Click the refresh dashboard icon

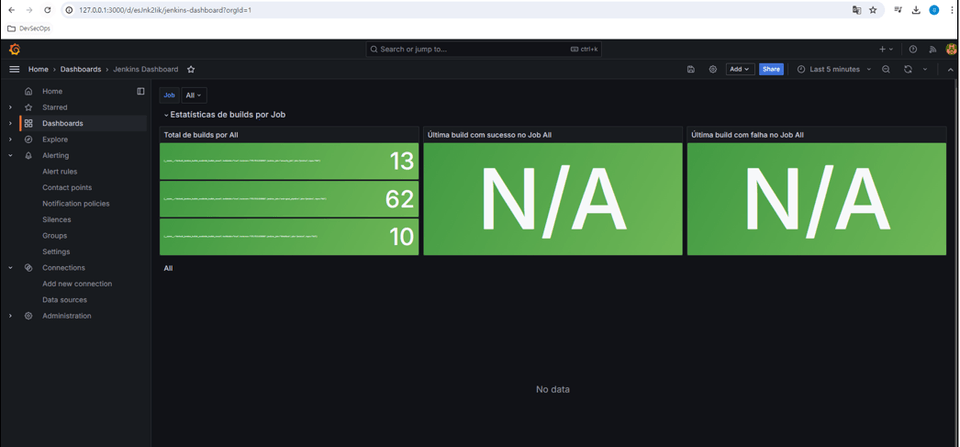pos(908,69)
